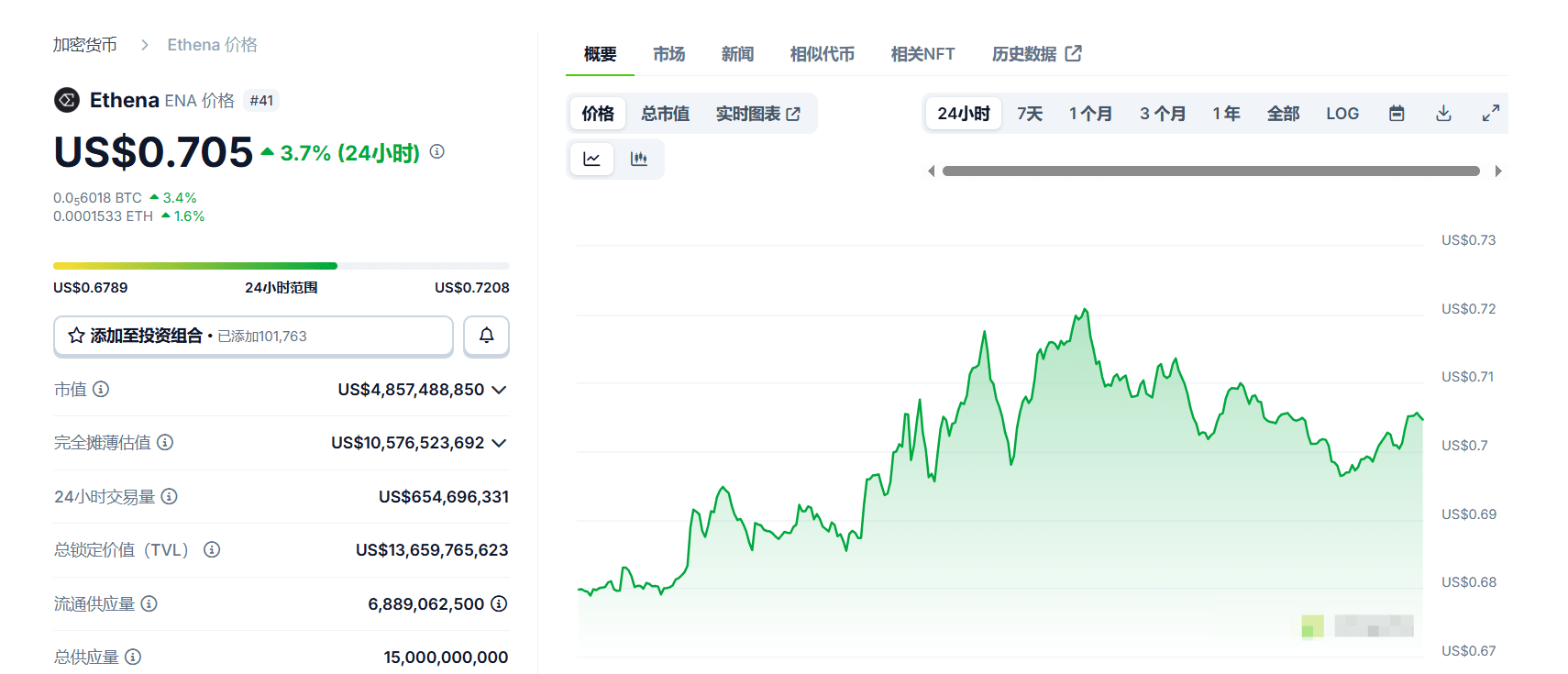
Task: Set chart range to 7天
Action: click(1030, 114)
